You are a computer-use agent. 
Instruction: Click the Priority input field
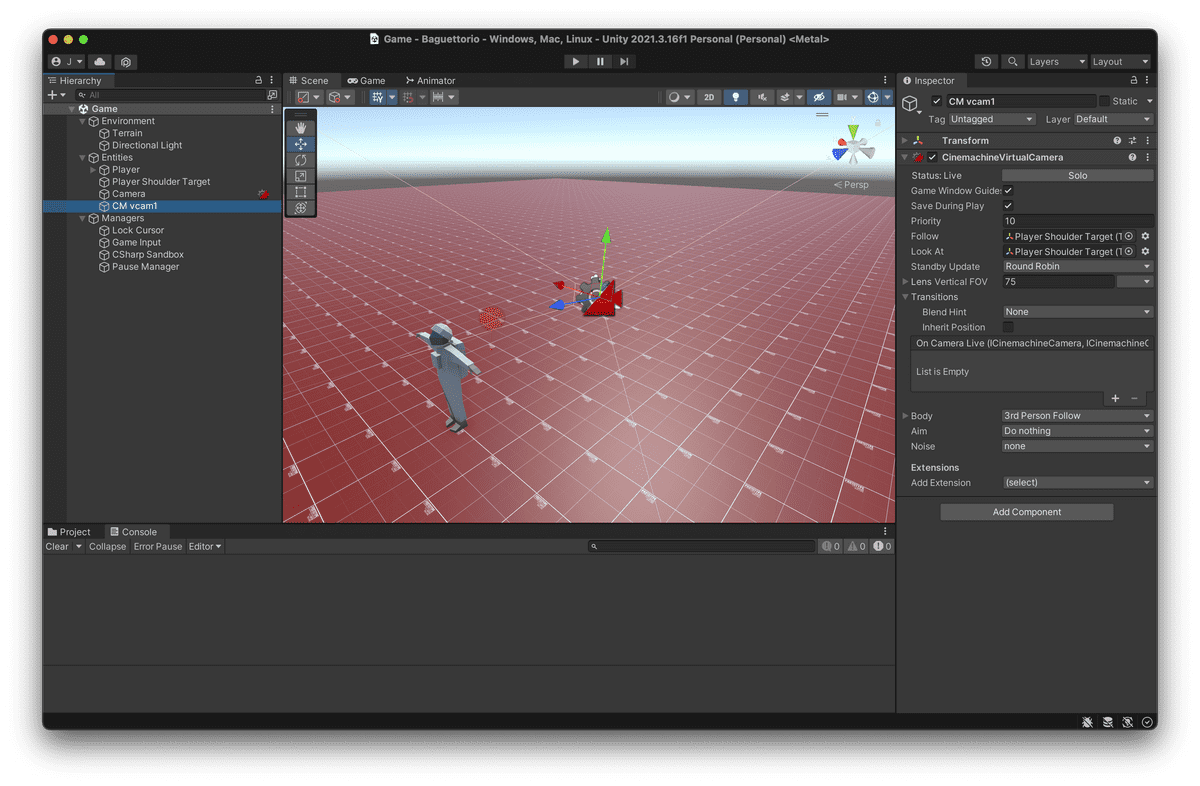point(1077,221)
